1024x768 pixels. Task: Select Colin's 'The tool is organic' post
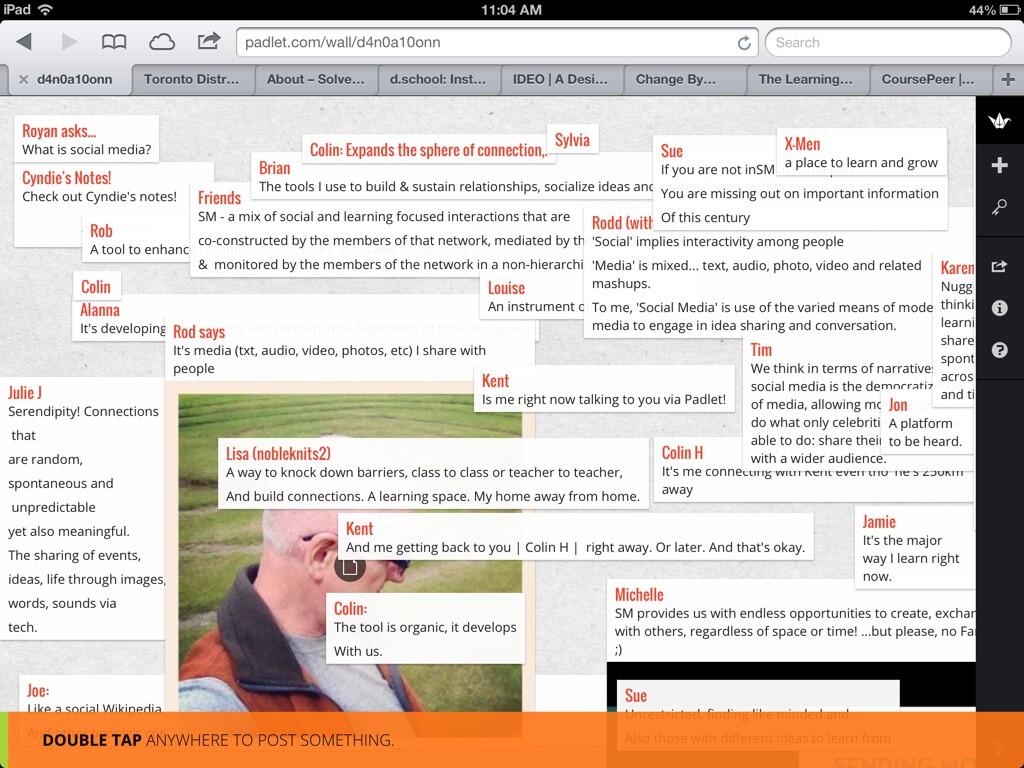(x=425, y=628)
